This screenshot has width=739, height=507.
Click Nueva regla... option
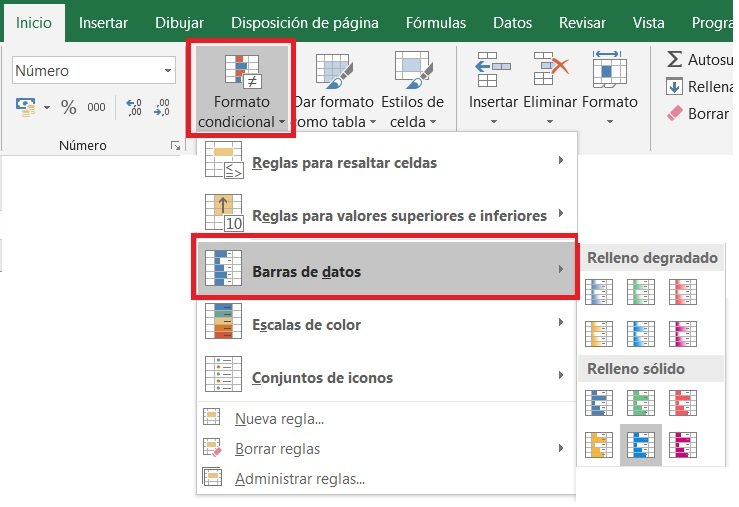click(386, 418)
